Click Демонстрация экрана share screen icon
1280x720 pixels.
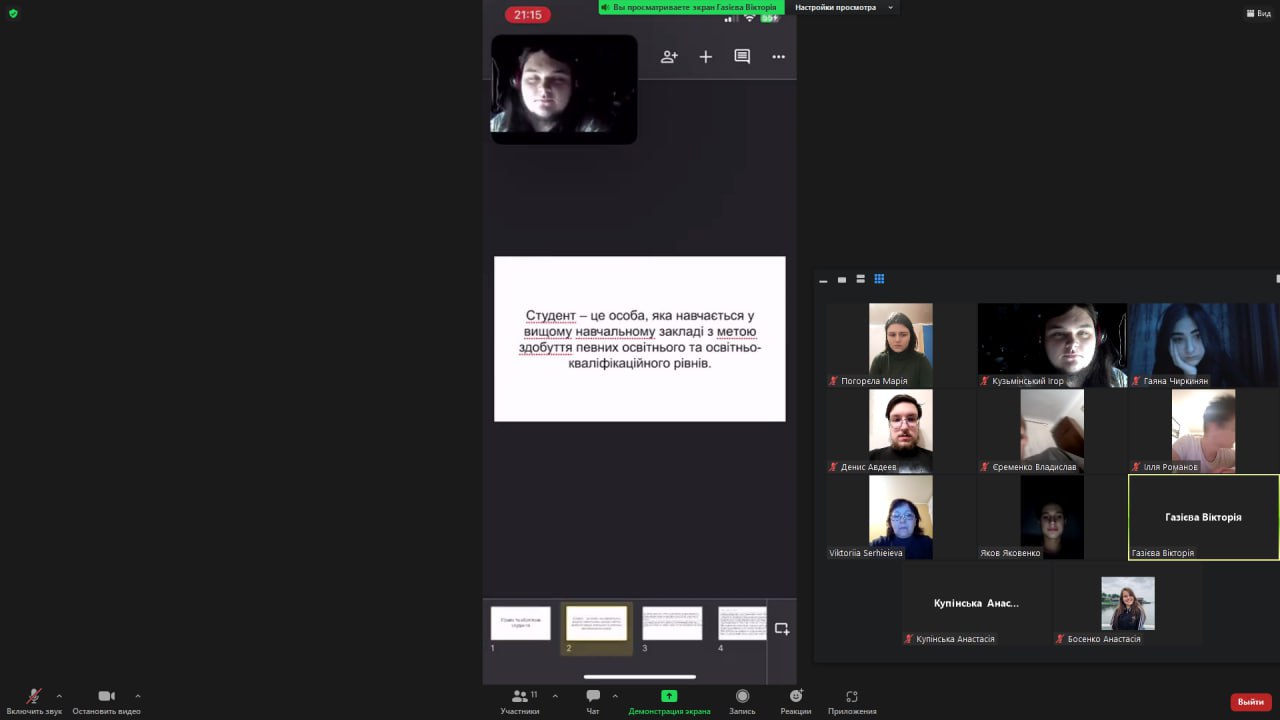click(669, 697)
